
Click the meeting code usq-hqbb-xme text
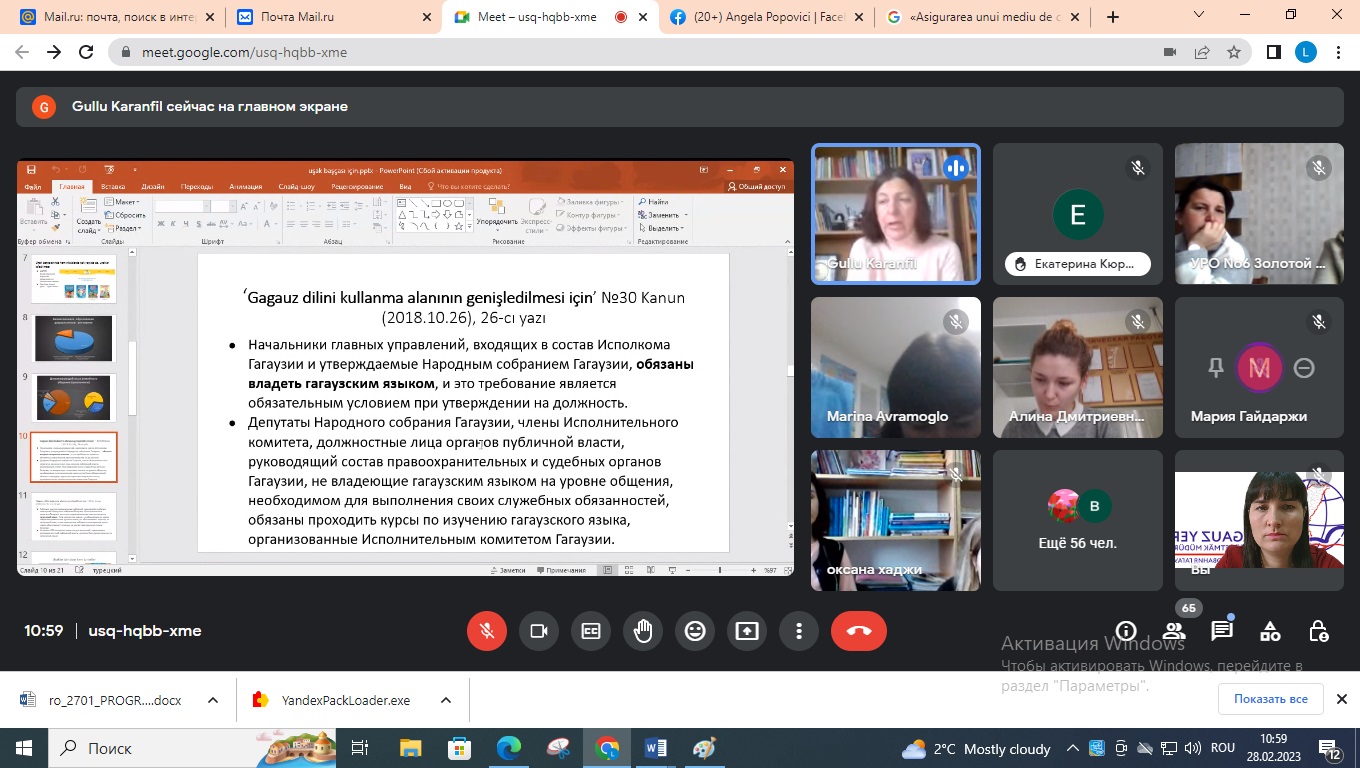tap(145, 631)
